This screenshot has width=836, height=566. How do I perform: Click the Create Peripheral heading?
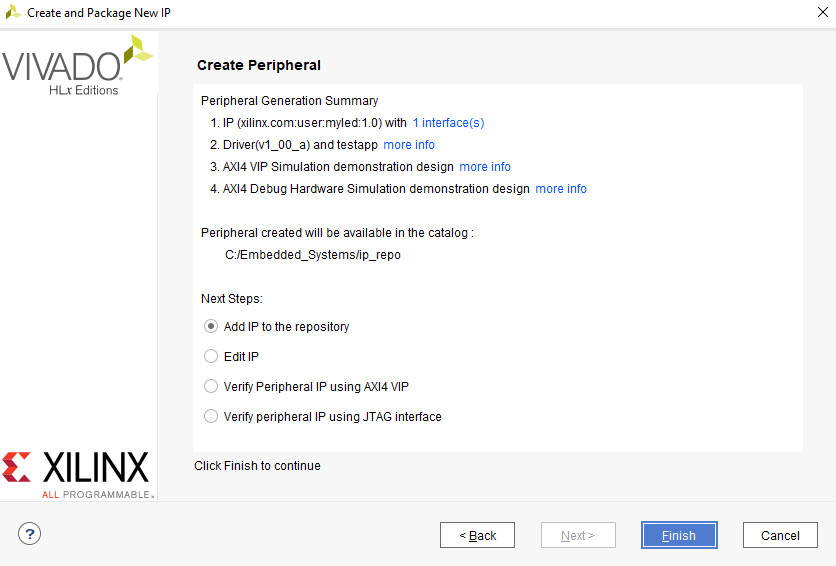(259, 65)
